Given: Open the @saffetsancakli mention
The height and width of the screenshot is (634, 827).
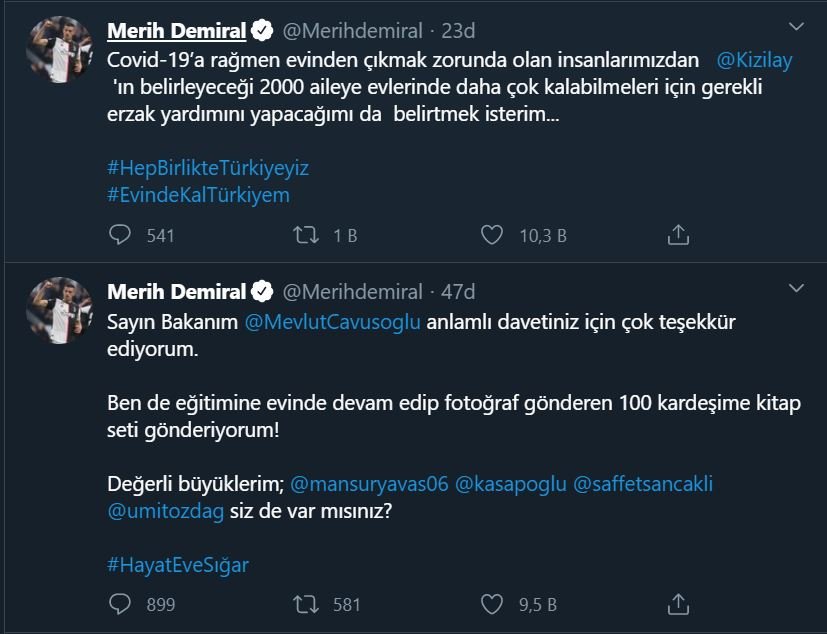Looking at the screenshot, I should (x=643, y=484).
